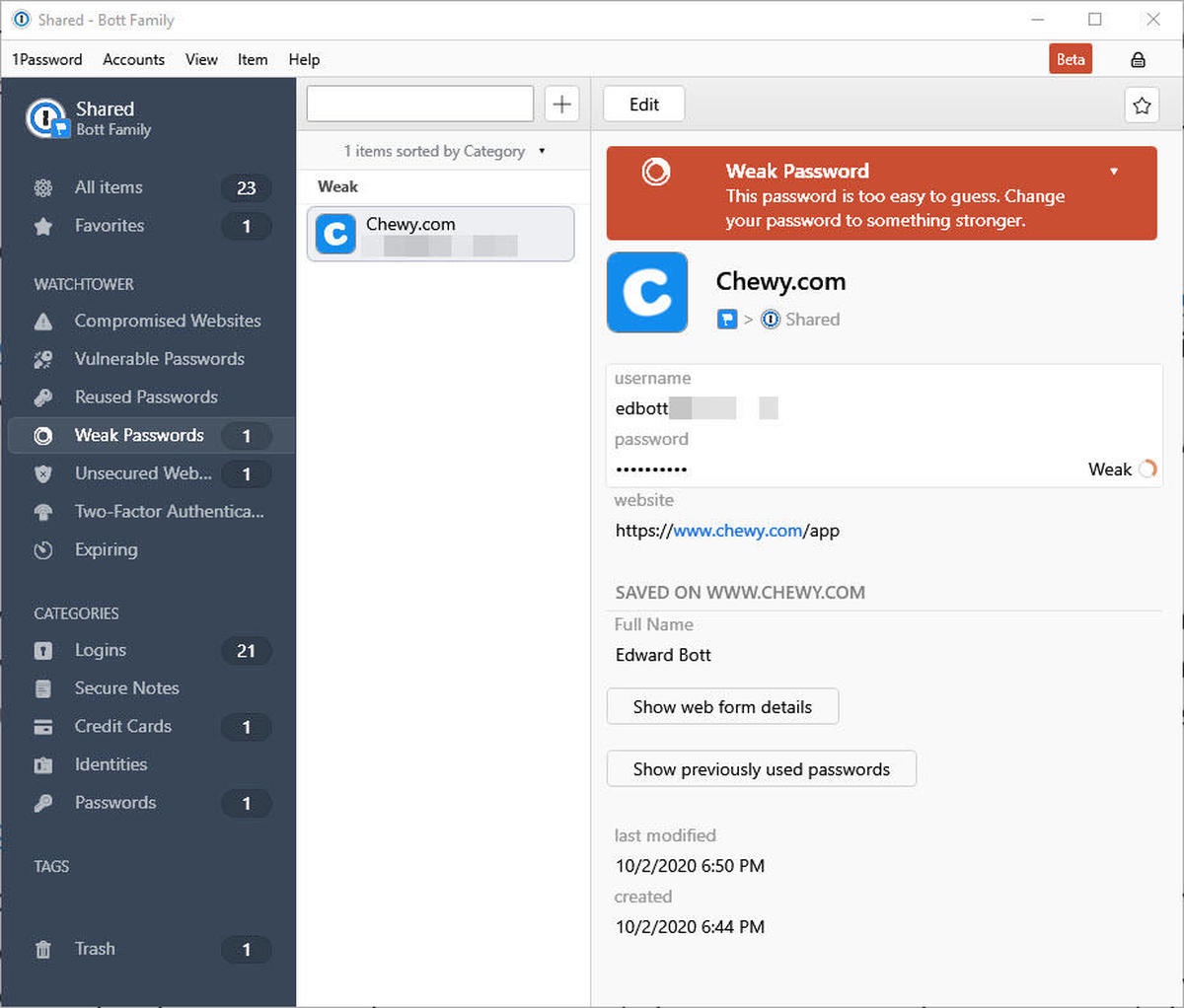This screenshot has width=1184, height=1008.
Task: Click the search input field
Action: coord(419,105)
